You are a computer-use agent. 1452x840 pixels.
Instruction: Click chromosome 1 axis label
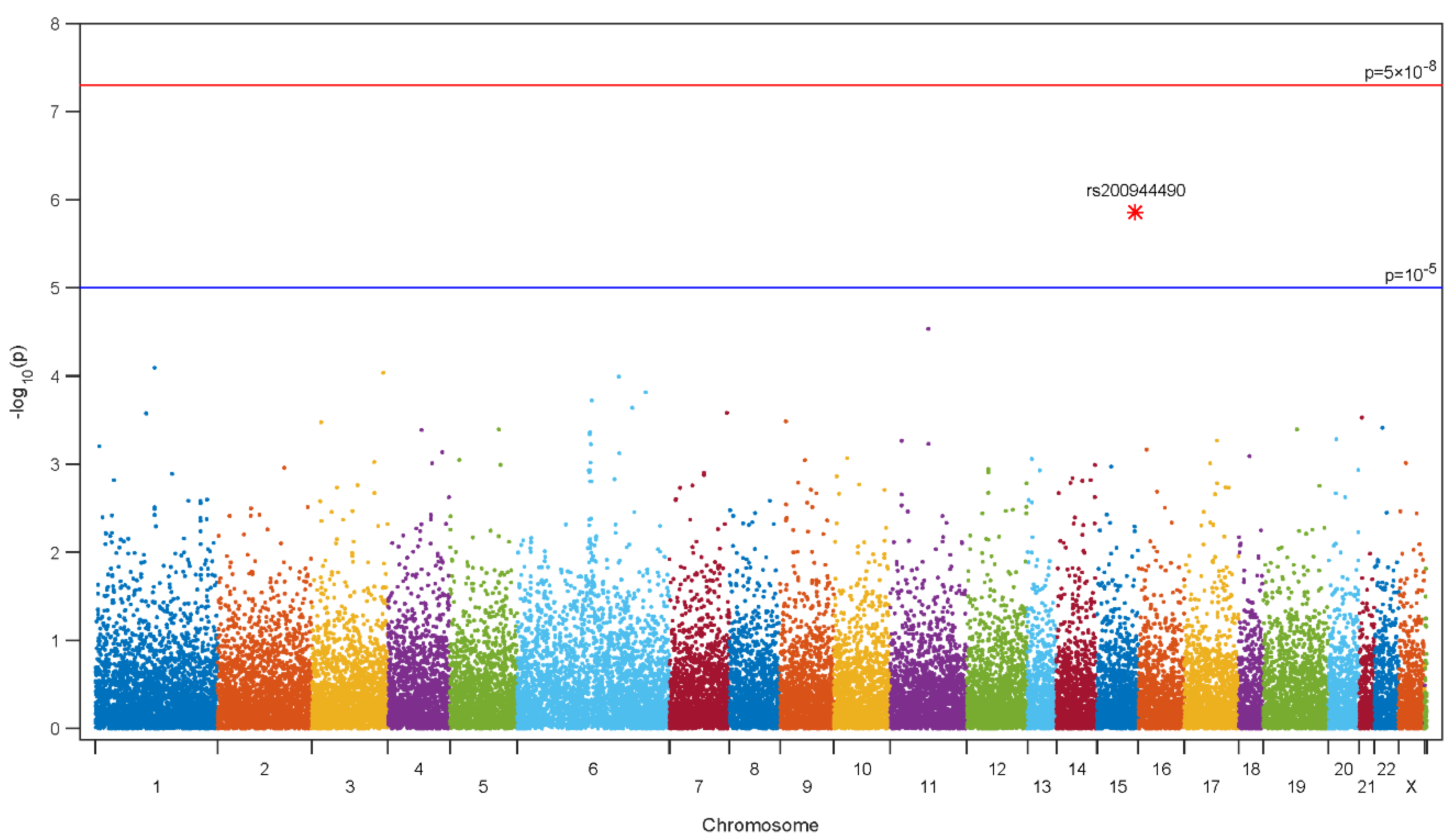[x=156, y=786]
